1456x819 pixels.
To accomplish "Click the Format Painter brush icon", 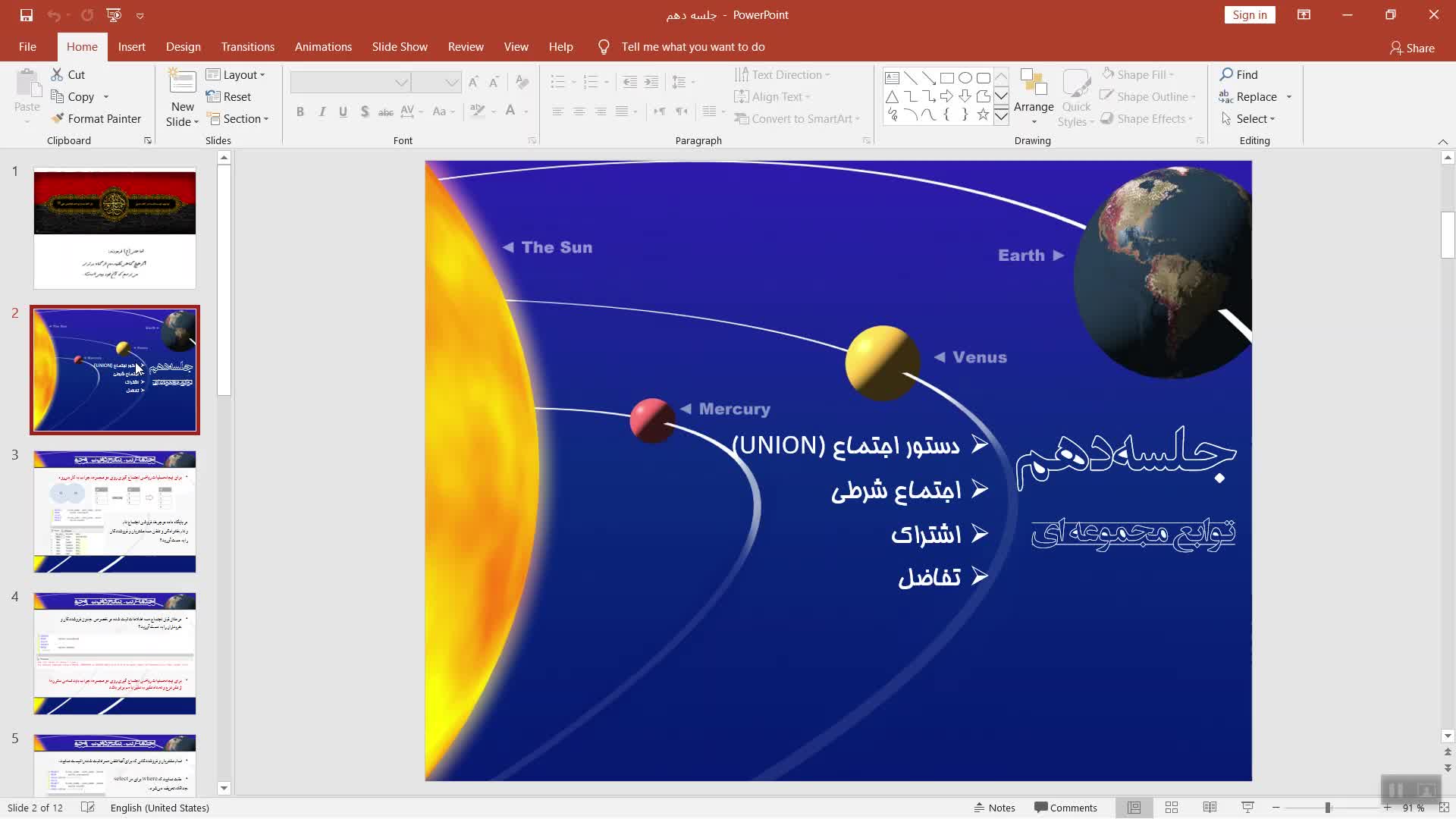I will (x=58, y=119).
